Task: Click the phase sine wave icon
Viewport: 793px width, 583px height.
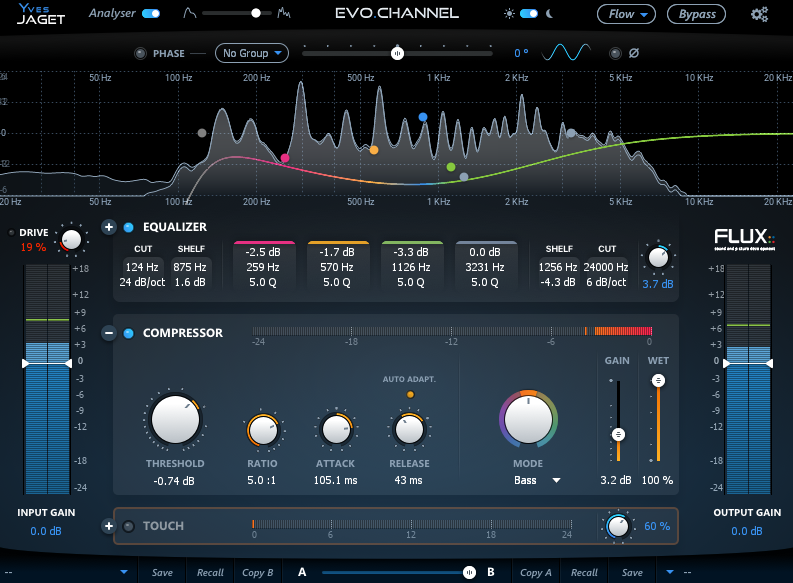Action: click(x=566, y=52)
